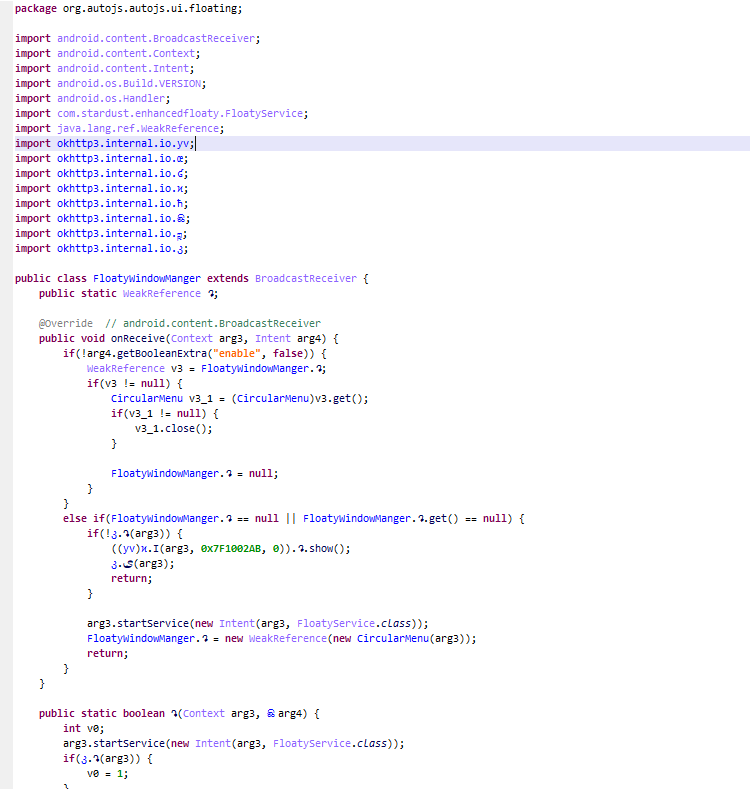The width and height of the screenshot is (750, 789).
Task: Click the android.os.Build.VERSION import
Action: click(x=131, y=83)
